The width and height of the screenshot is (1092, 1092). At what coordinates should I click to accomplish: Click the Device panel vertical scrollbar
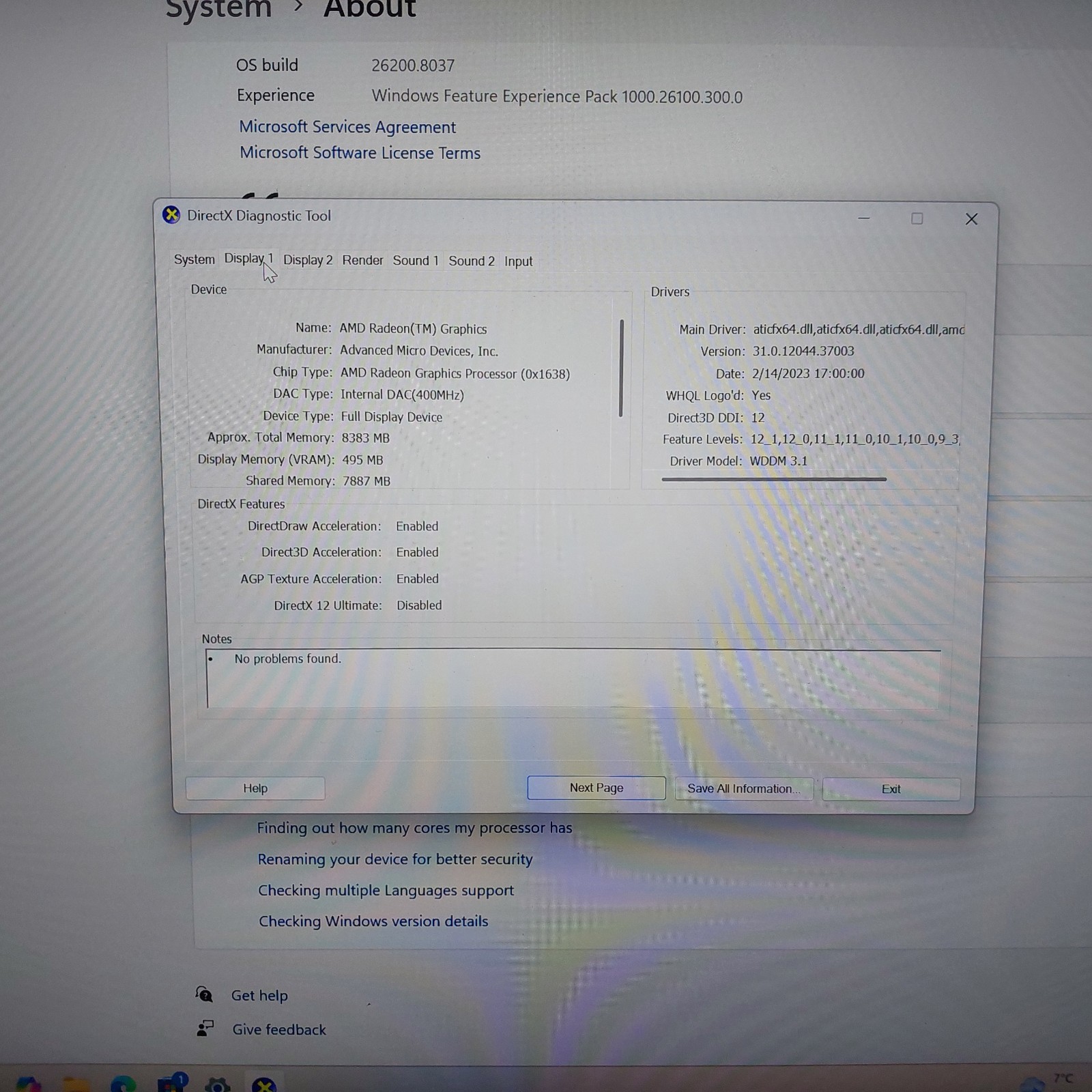click(x=621, y=367)
